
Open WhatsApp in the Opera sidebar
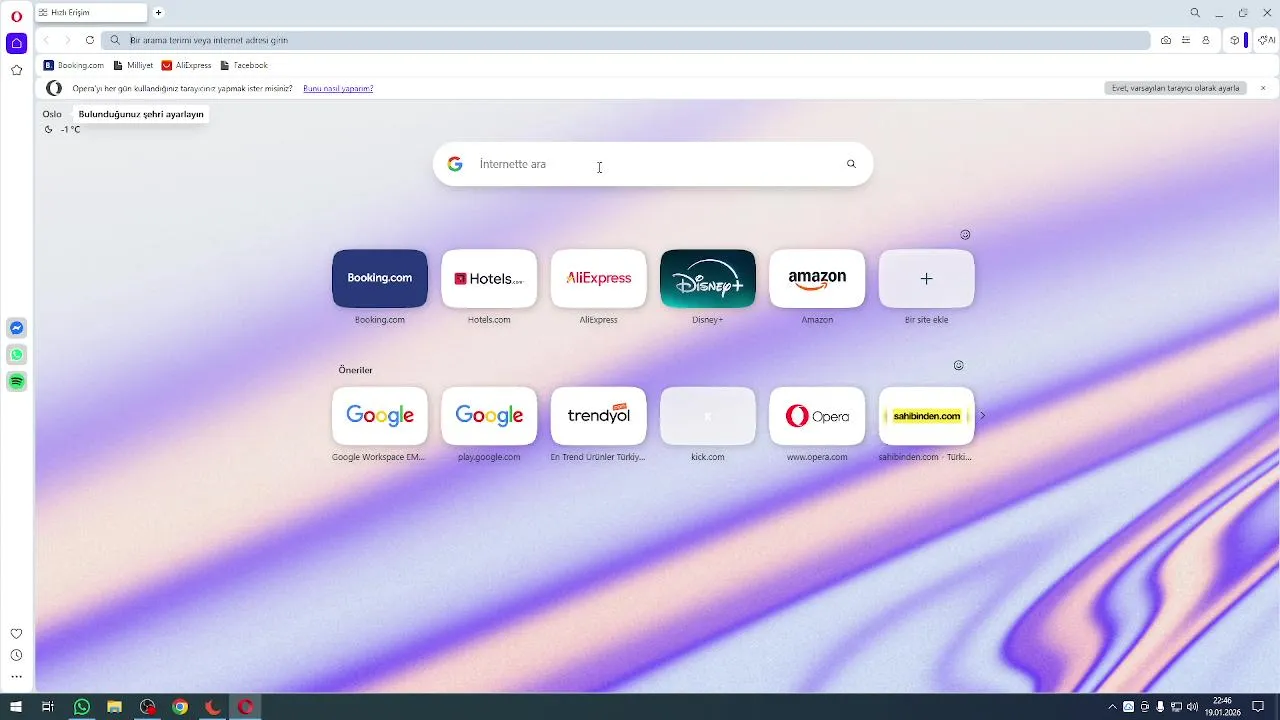pos(16,355)
